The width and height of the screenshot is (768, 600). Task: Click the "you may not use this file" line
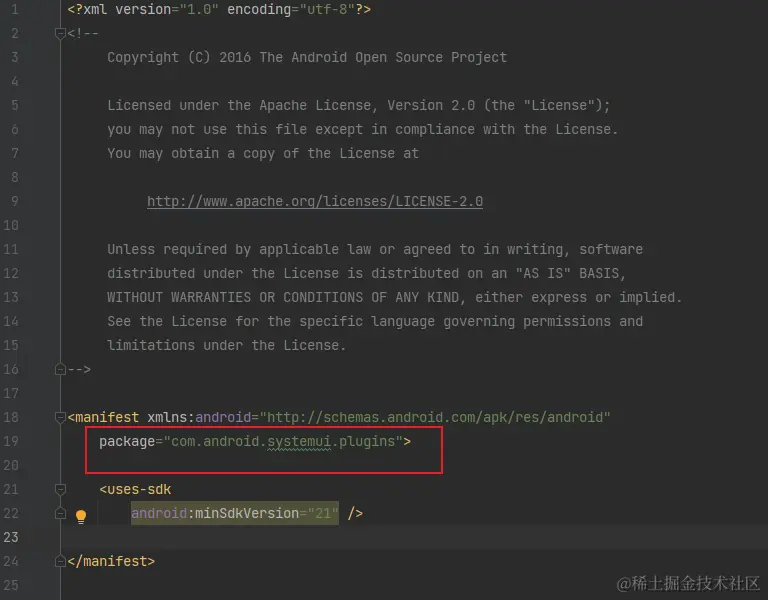tap(363, 129)
